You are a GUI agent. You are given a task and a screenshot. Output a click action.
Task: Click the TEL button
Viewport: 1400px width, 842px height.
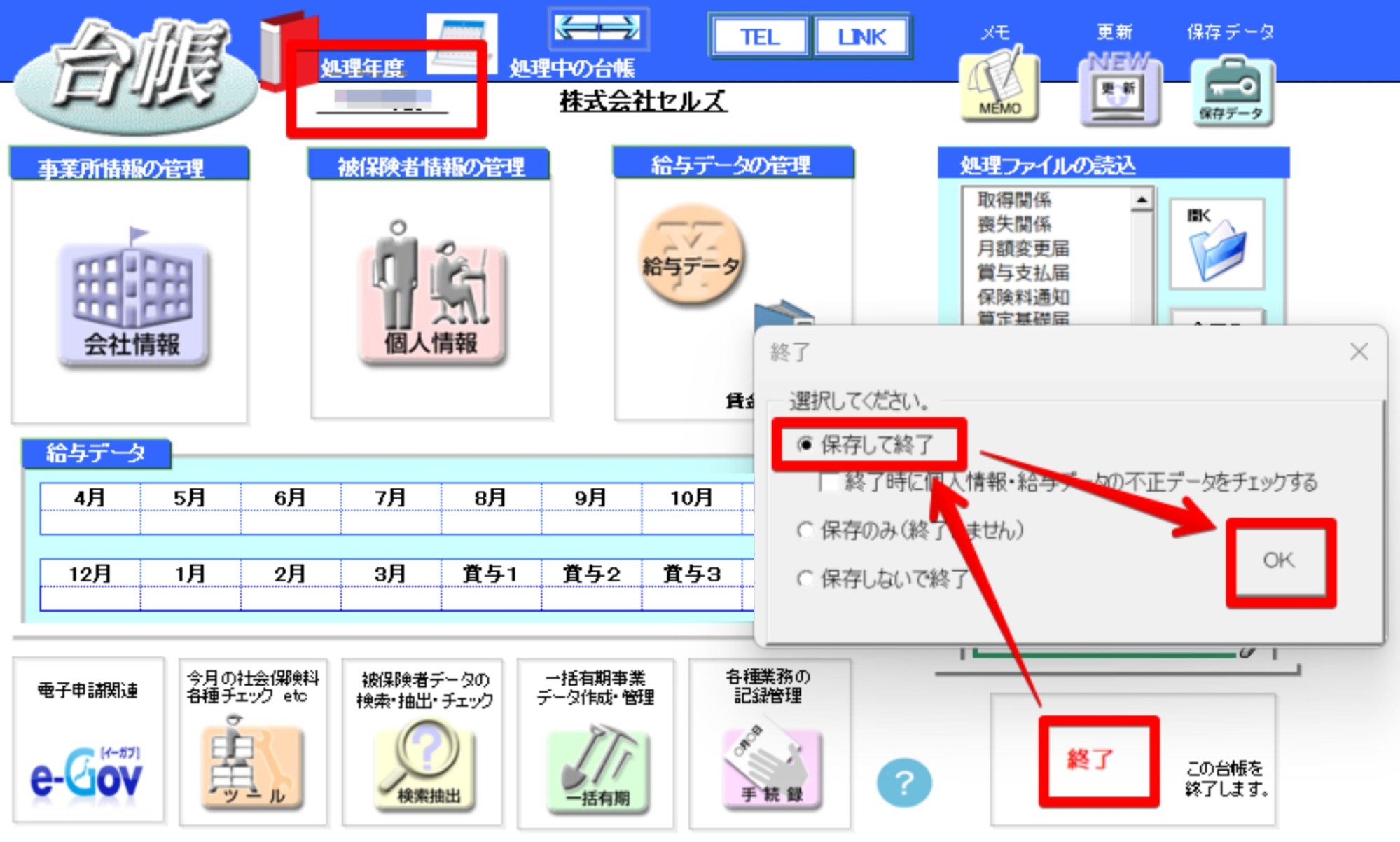point(759,36)
